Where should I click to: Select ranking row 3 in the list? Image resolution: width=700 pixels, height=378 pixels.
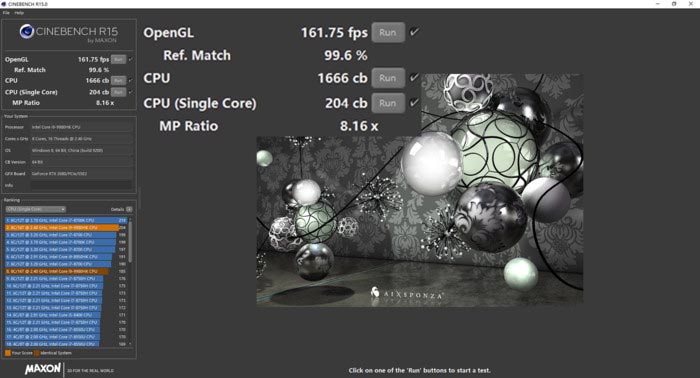point(66,235)
